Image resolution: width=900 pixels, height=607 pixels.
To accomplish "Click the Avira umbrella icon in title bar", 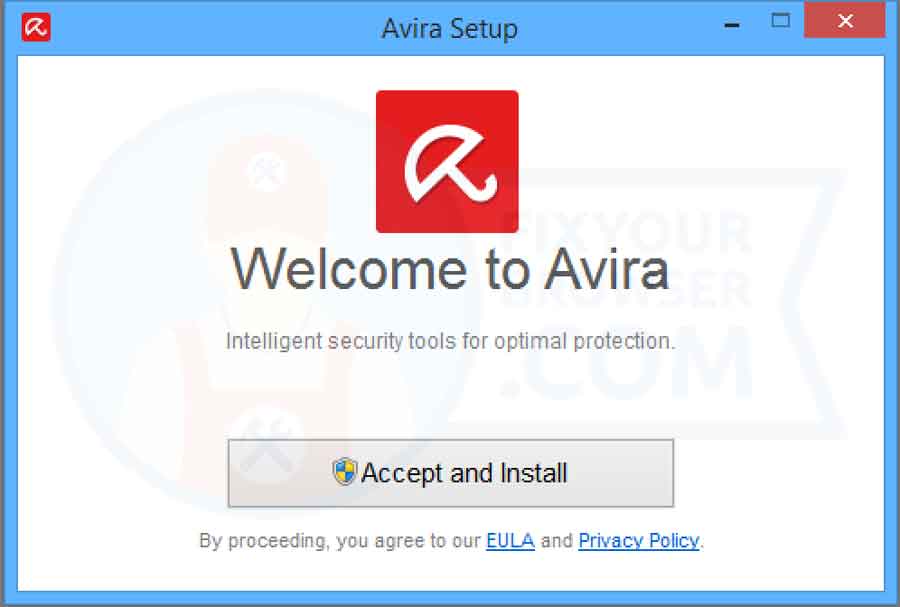I will [36, 27].
